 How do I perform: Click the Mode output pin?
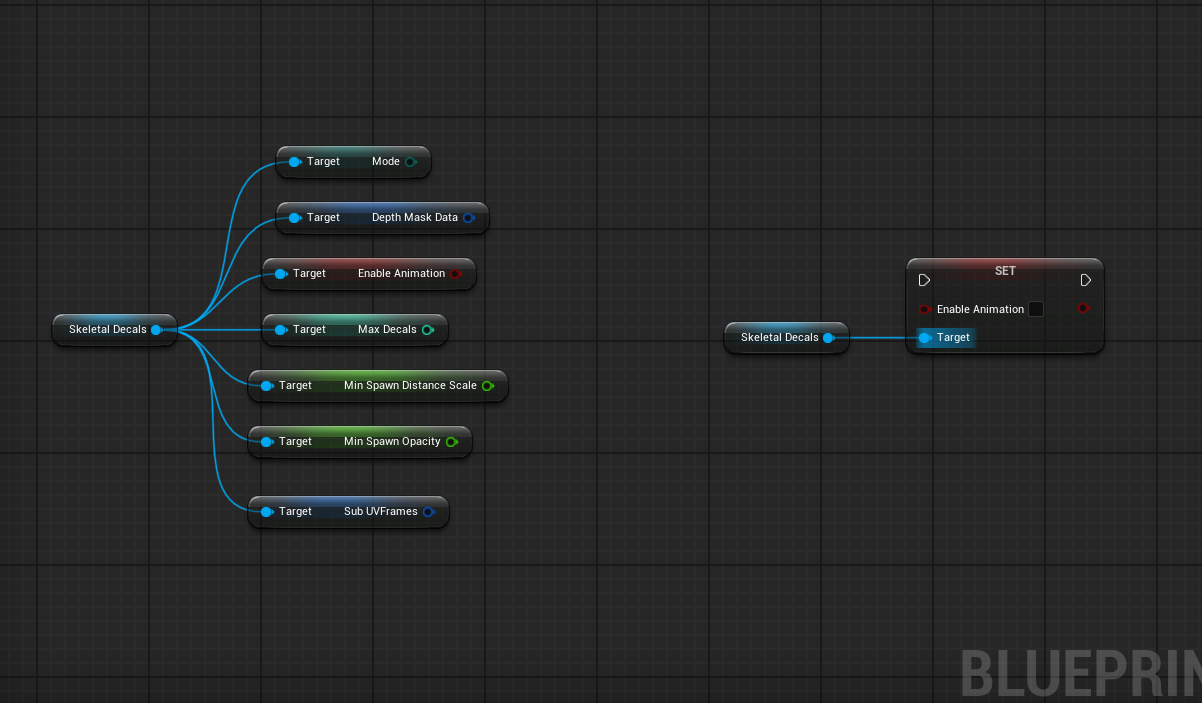tap(411, 162)
